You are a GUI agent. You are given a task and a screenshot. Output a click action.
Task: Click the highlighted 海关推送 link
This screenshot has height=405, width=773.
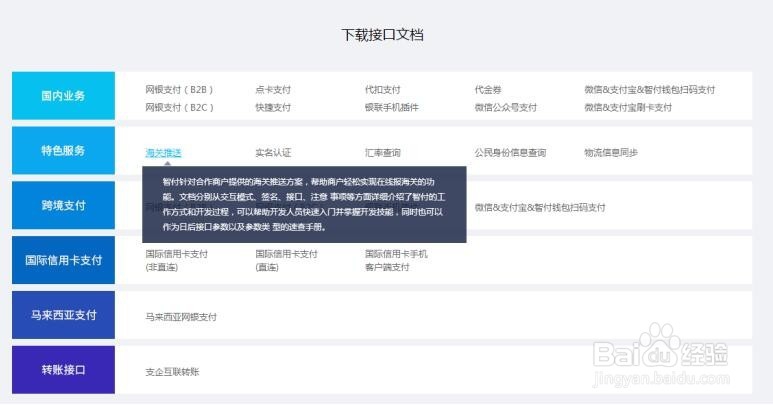point(163,153)
